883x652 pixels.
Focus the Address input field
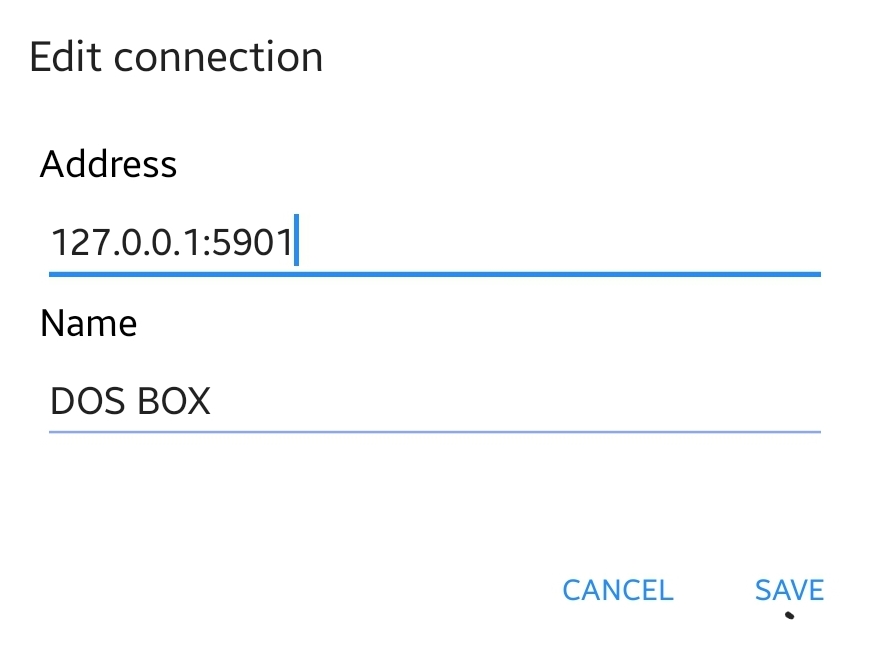pyautogui.click(x=434, y=243)
